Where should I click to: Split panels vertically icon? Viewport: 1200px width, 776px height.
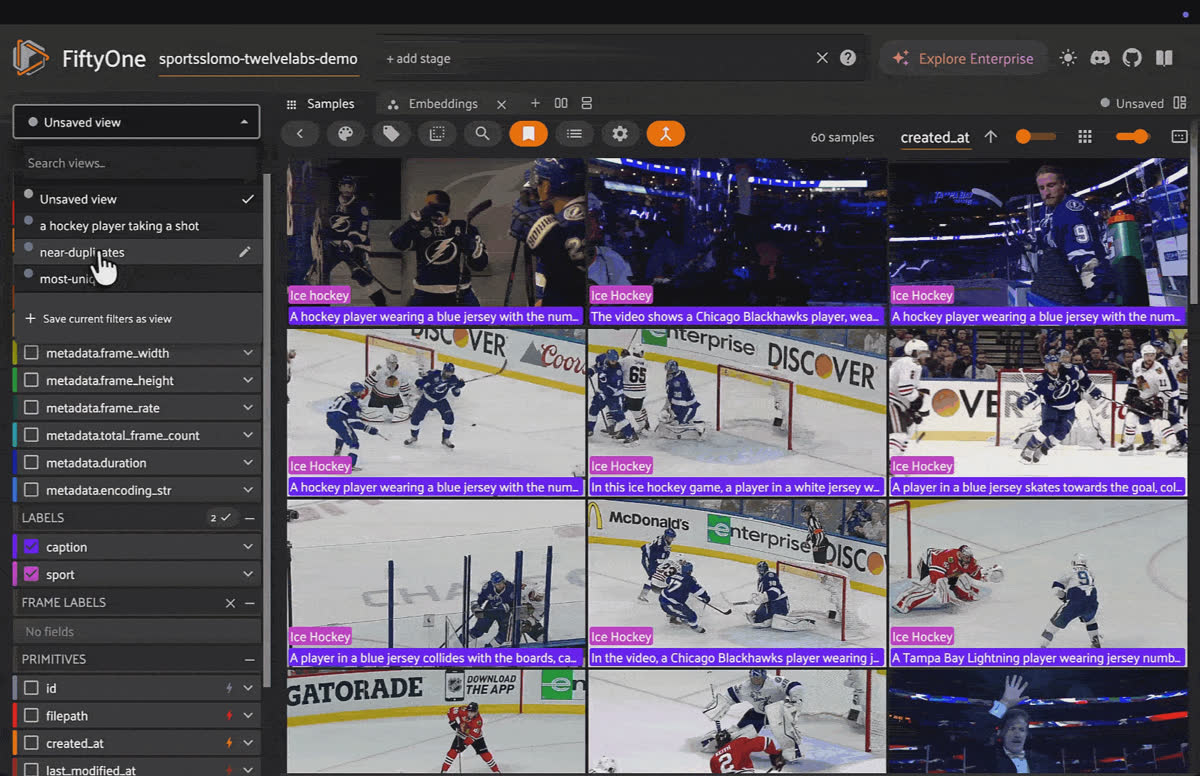pyautogui.click(x=587, y=103)
